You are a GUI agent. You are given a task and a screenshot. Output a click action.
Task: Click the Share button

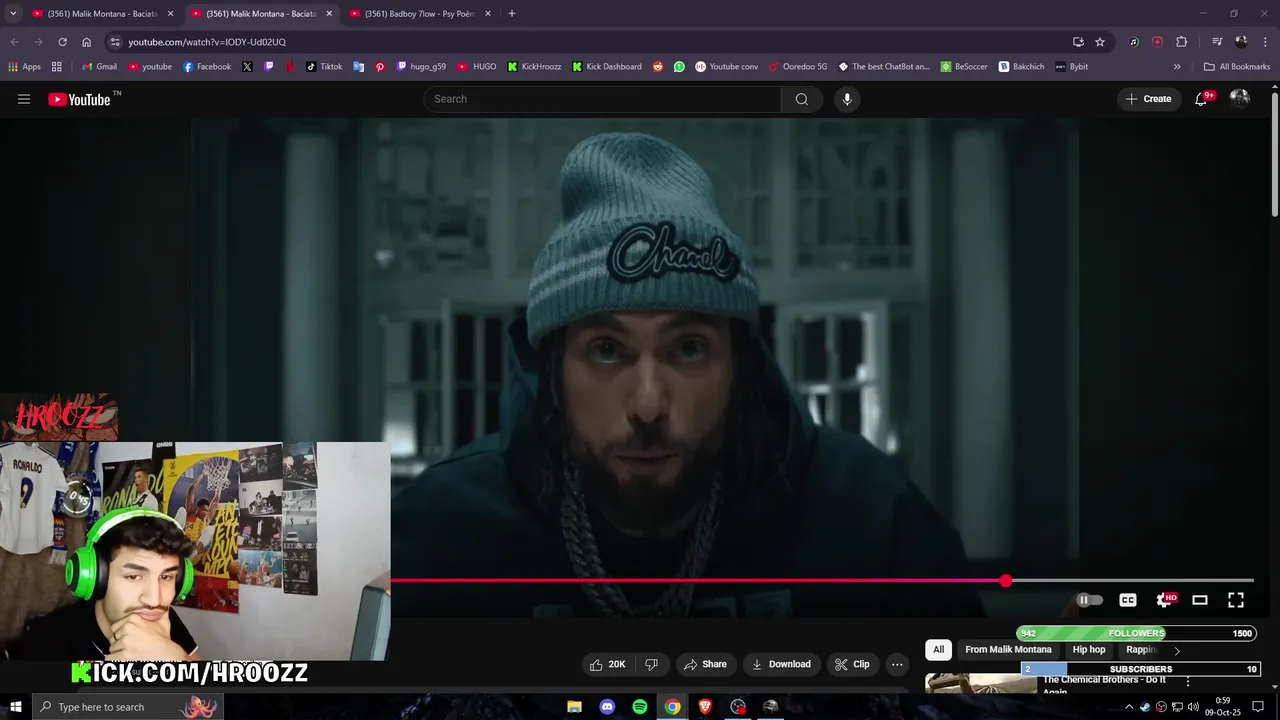(705, 664)
